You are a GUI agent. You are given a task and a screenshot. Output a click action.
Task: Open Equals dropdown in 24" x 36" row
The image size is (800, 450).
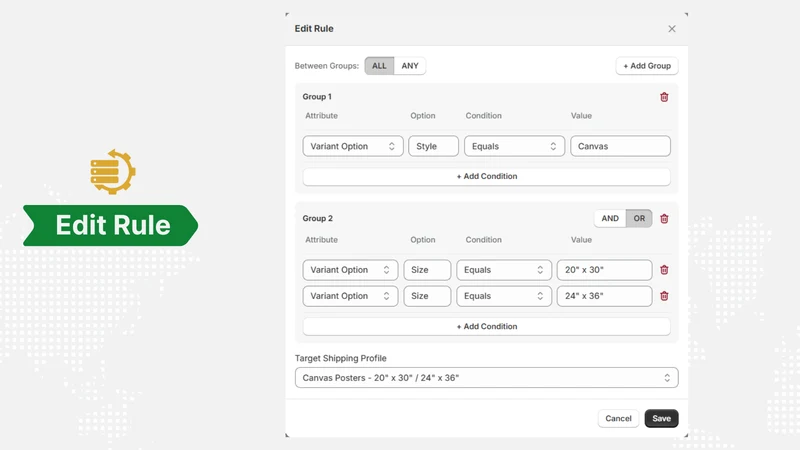tap(504, 296)
